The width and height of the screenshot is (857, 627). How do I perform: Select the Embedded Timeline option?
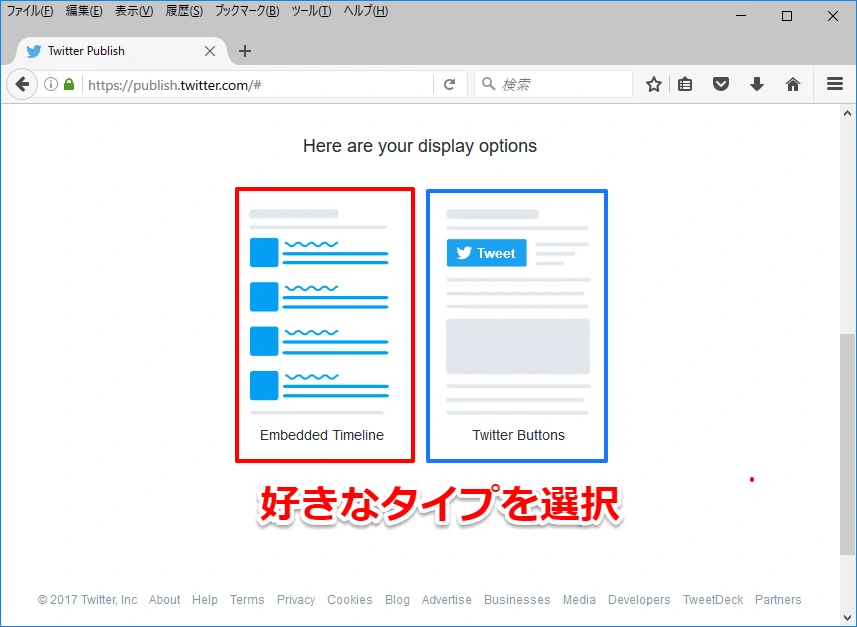(323, 325)
